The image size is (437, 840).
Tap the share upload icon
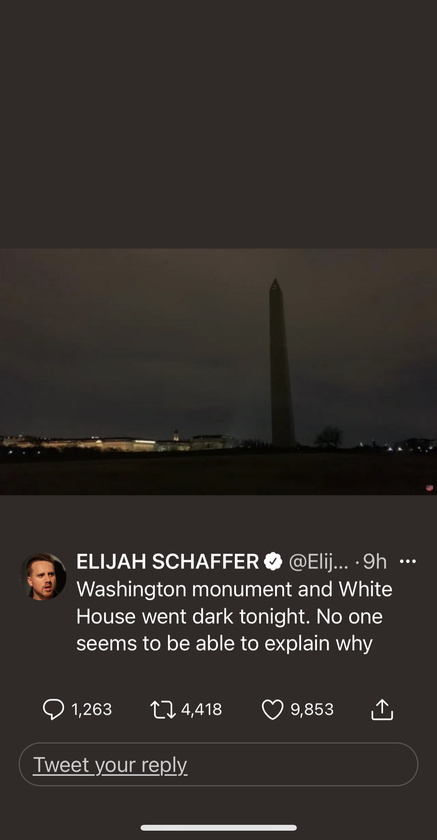coord(382,709)
